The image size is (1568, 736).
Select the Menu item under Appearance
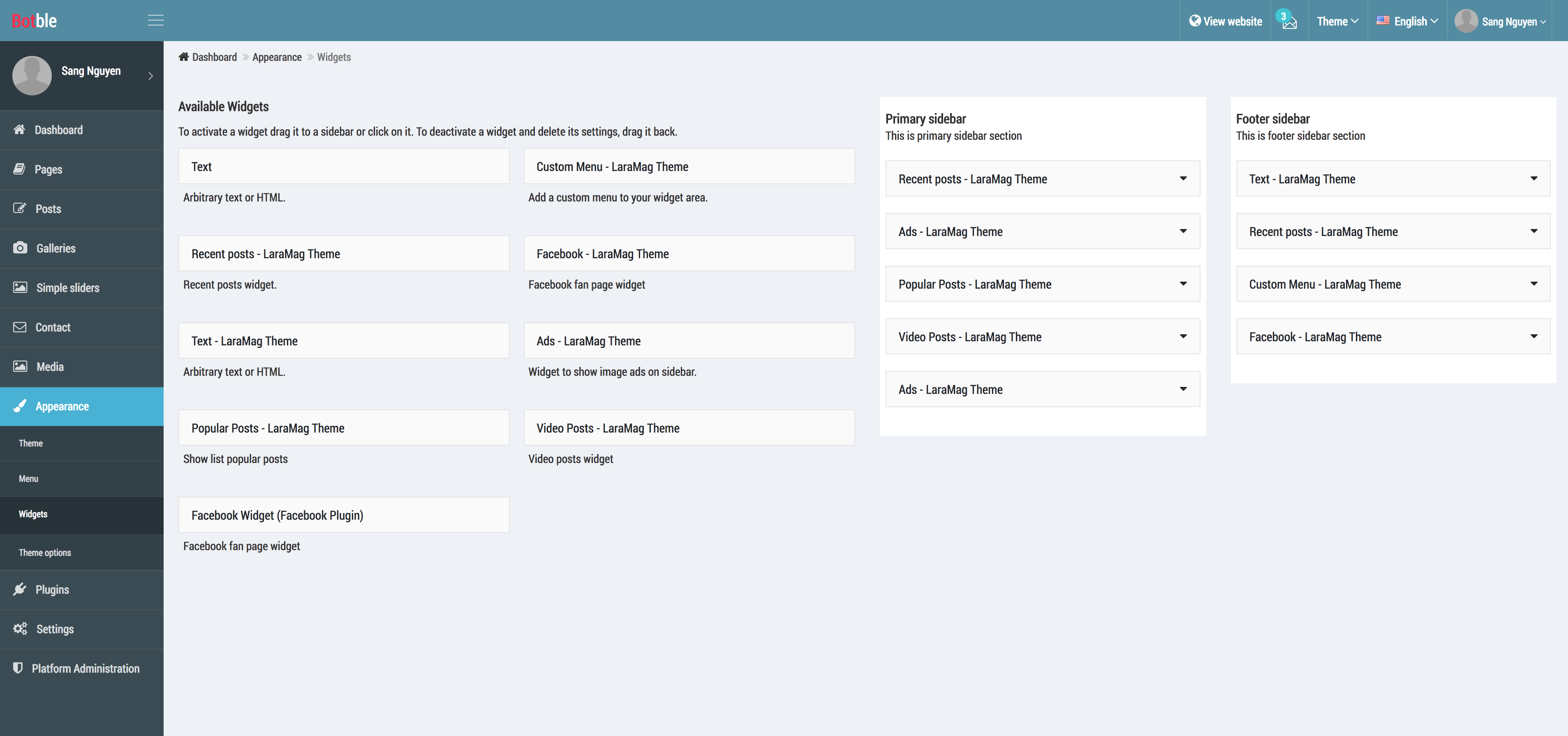[x=29, y=479]
